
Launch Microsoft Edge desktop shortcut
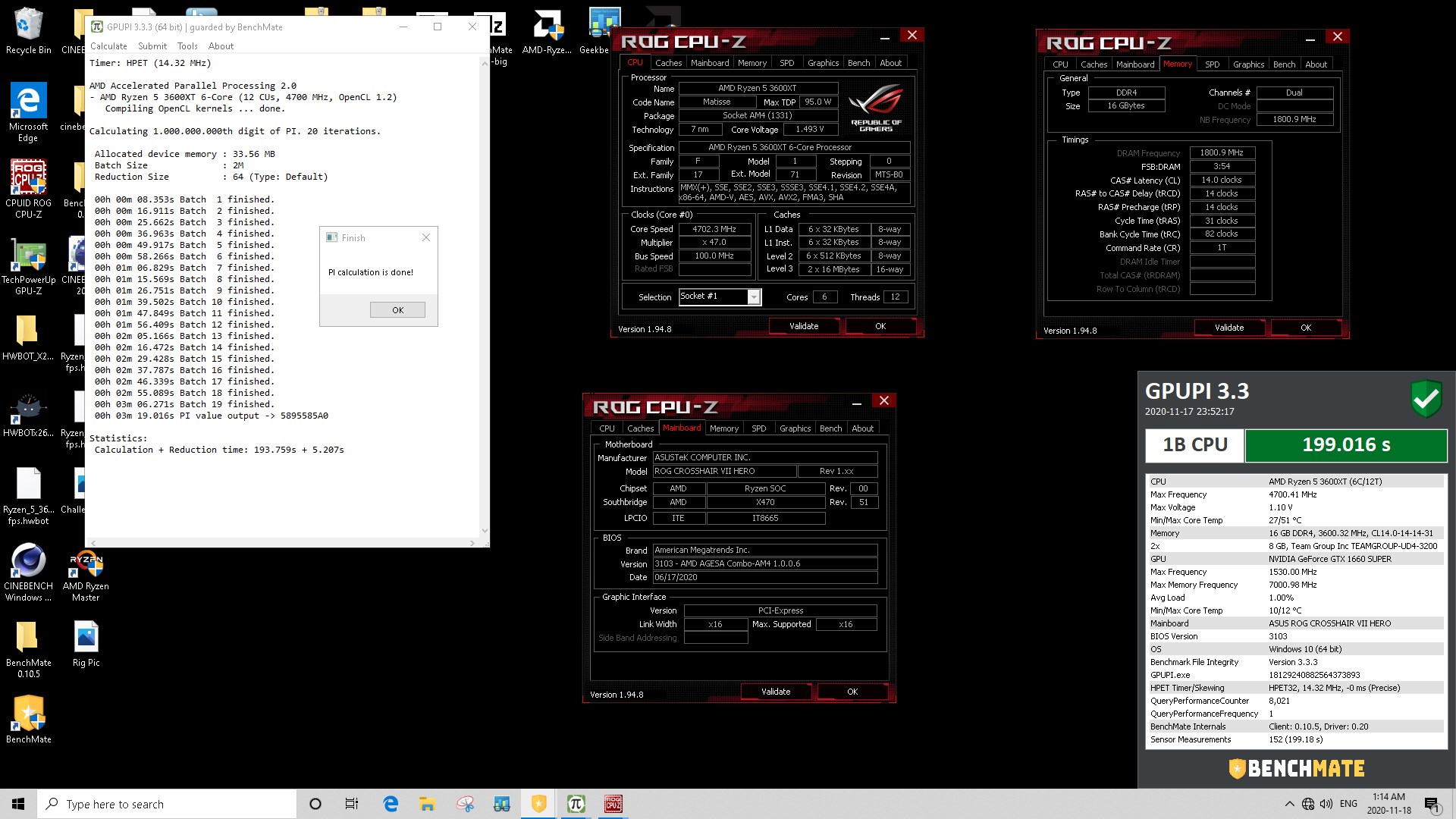coord(28,111)
